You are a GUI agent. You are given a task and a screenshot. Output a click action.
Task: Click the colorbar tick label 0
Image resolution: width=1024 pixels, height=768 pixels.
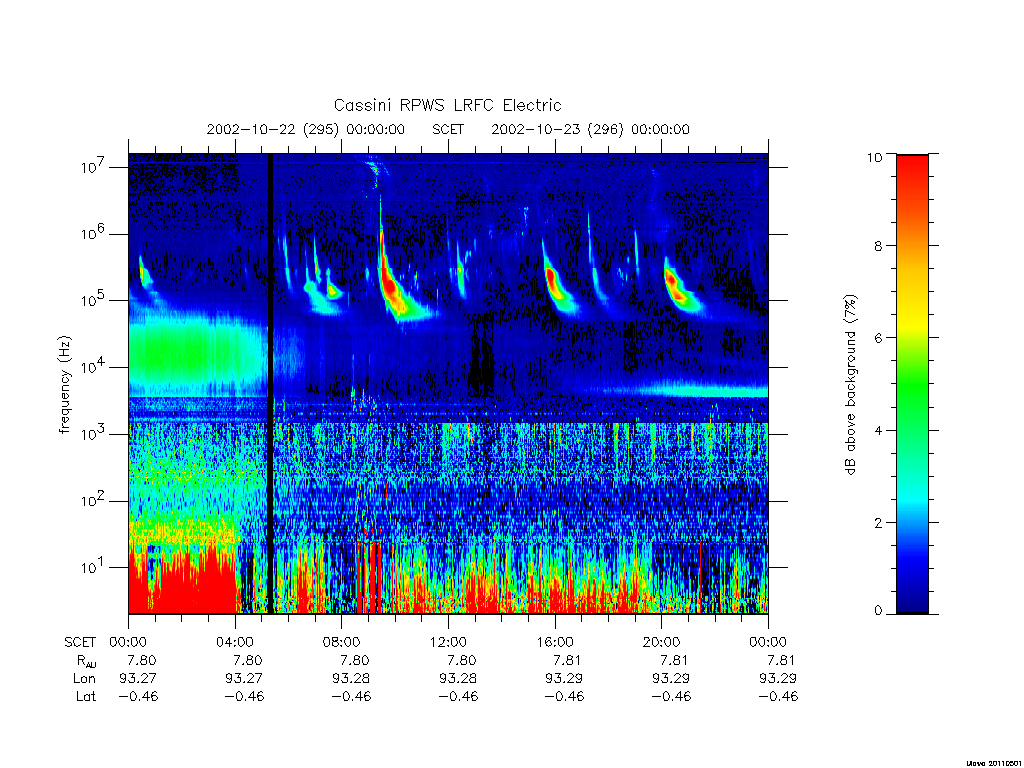878,611
